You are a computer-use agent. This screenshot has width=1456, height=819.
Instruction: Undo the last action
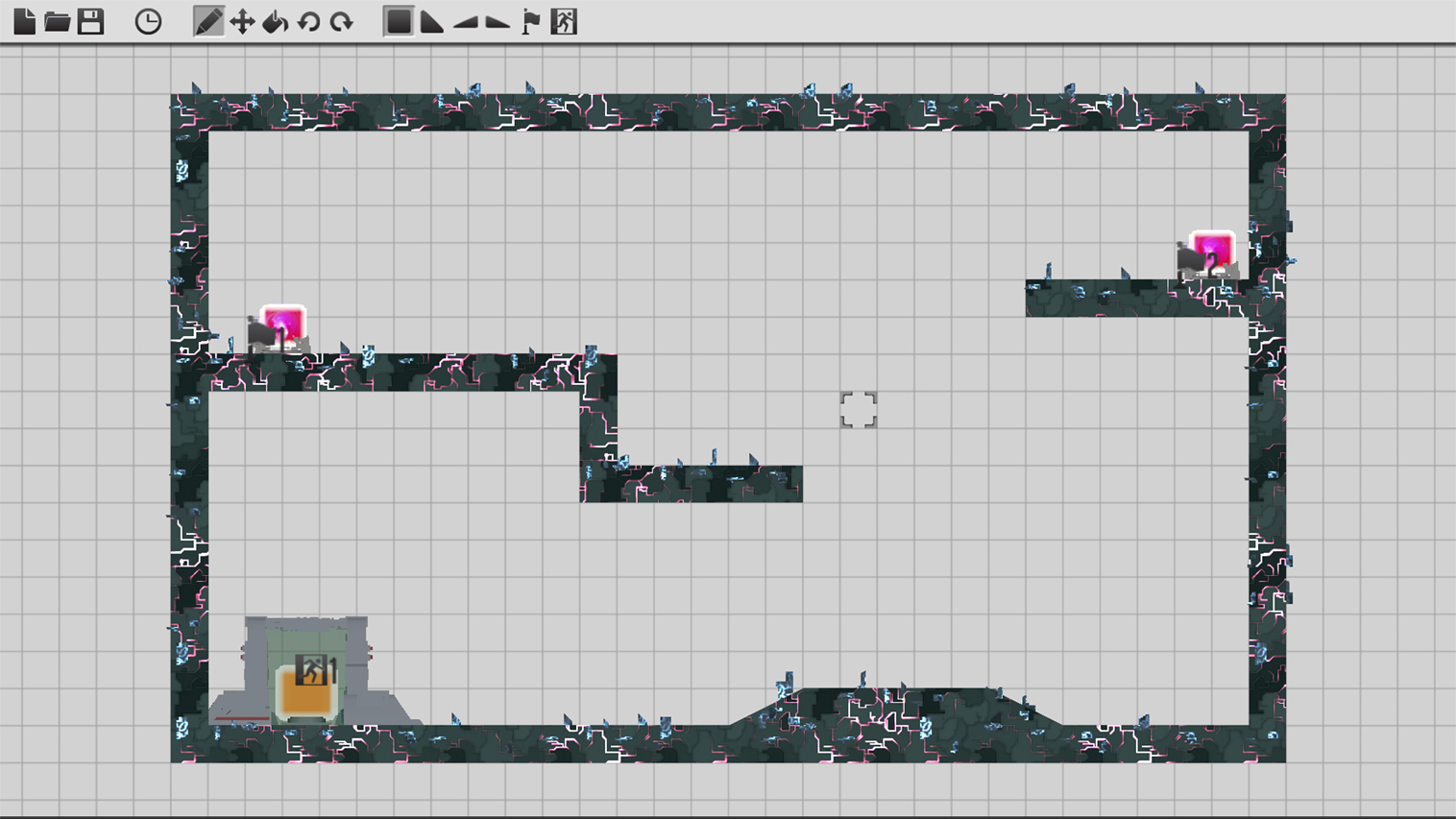coord(308,21)
